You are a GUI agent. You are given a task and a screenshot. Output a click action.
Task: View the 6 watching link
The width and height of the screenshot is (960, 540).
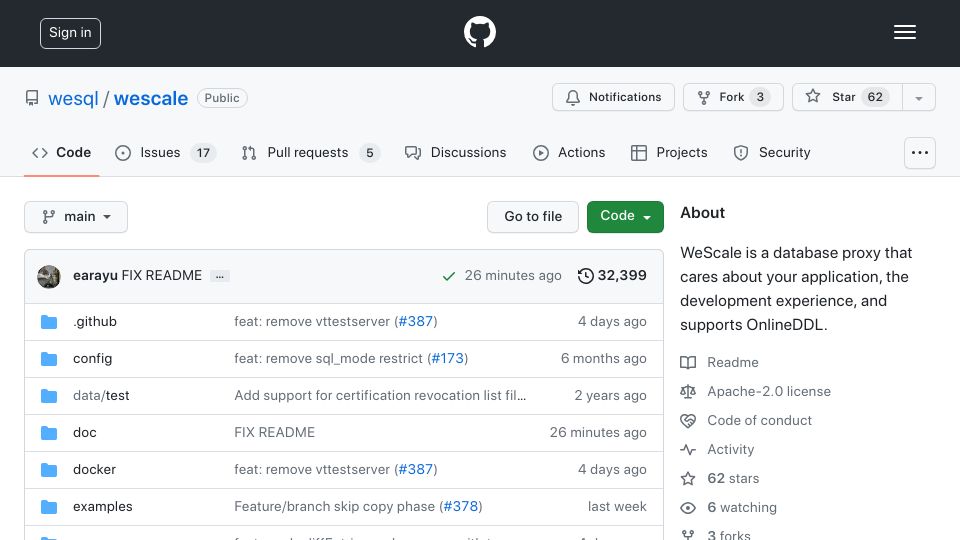click(x=742, y=508)
